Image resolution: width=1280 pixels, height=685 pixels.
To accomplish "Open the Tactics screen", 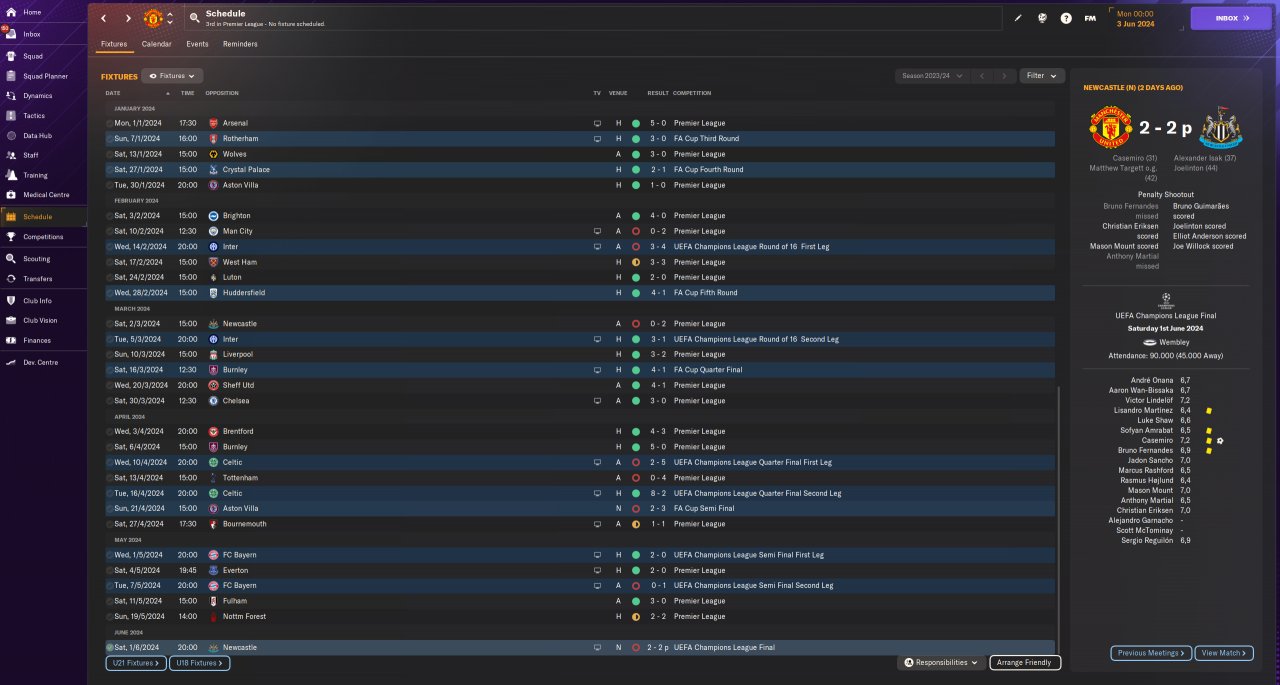I will [x=35, y=116].
